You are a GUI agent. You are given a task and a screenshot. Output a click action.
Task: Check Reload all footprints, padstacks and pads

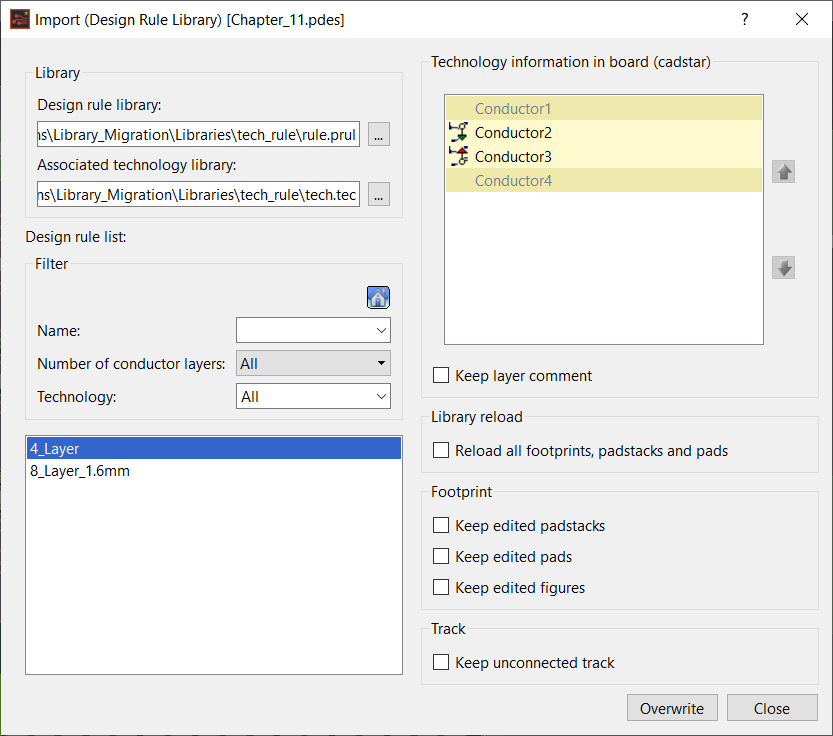(x=441, y=450)
